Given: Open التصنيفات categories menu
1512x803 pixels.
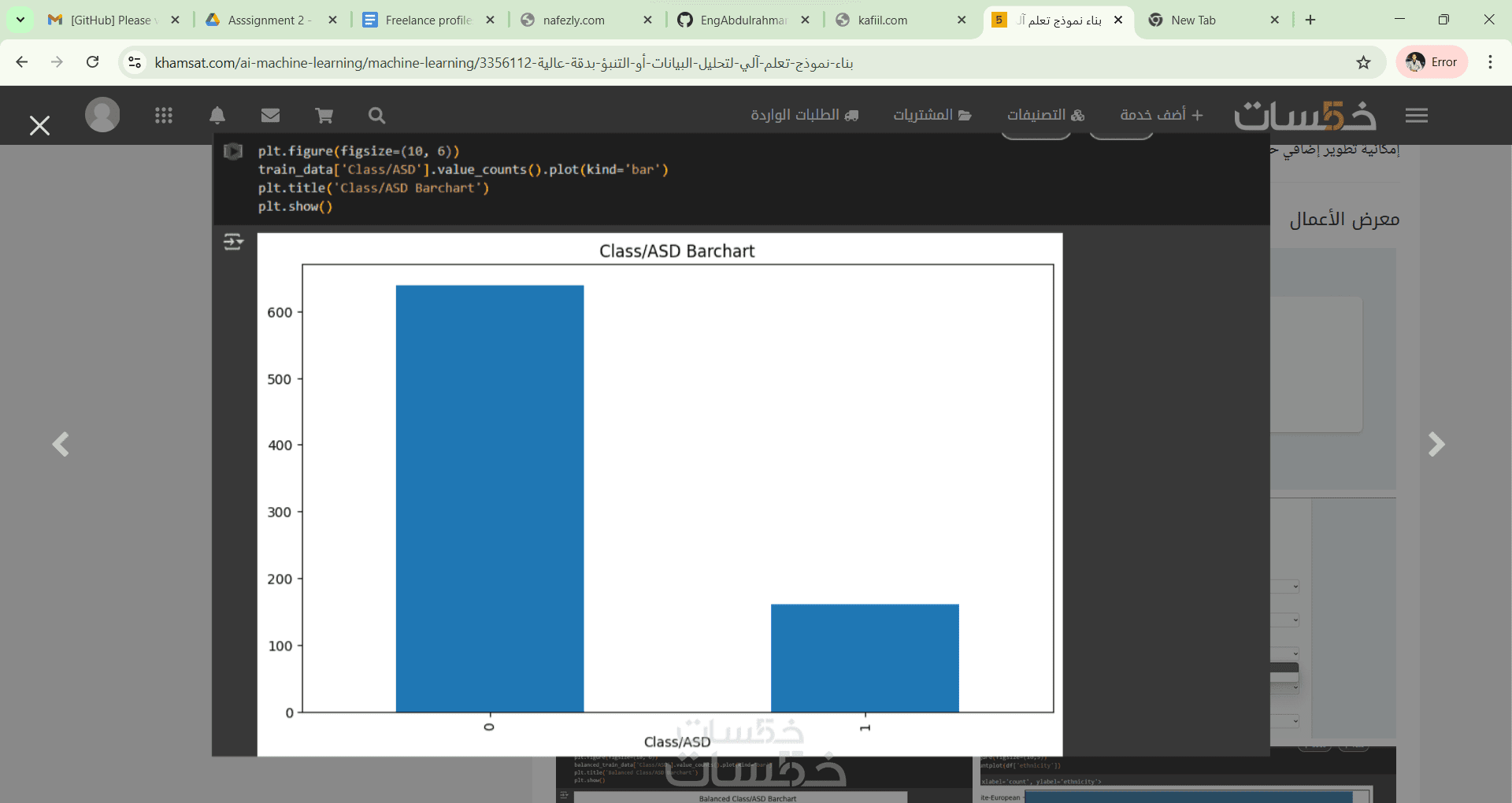Looking at the screenshot, I should tap(1046, 115).
